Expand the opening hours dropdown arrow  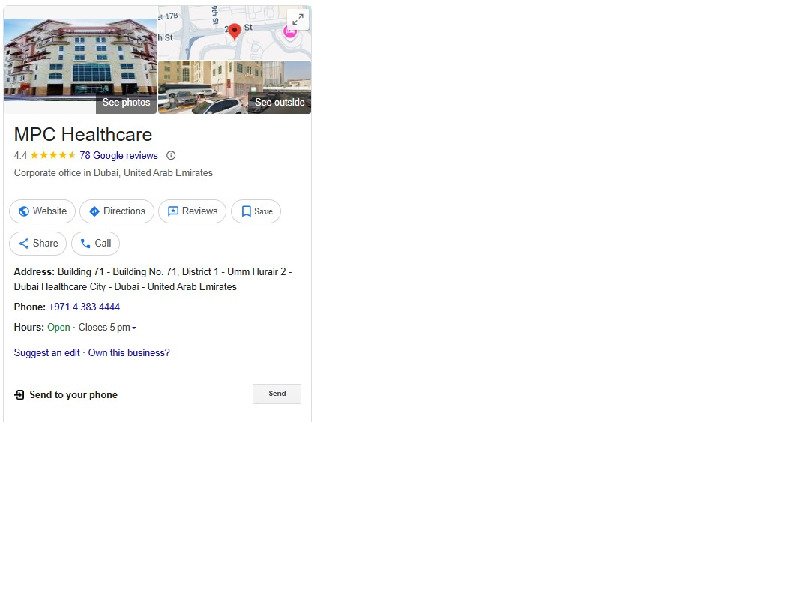tap(134, 328)
